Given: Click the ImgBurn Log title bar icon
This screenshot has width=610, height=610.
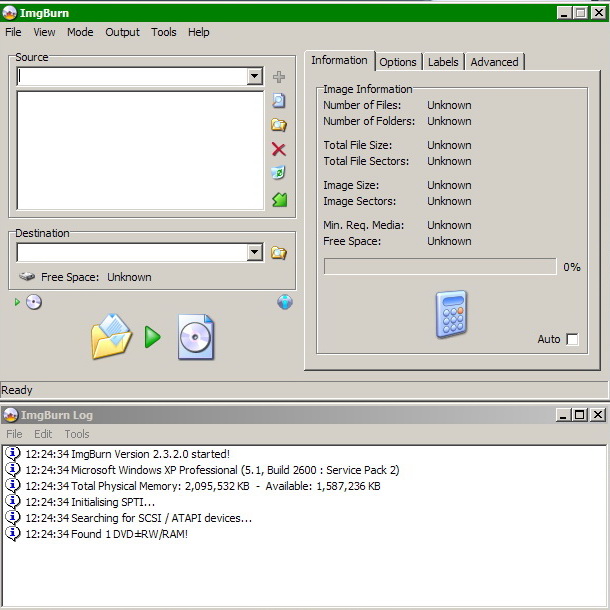Looking at the screenshot, I should point(10,415).
